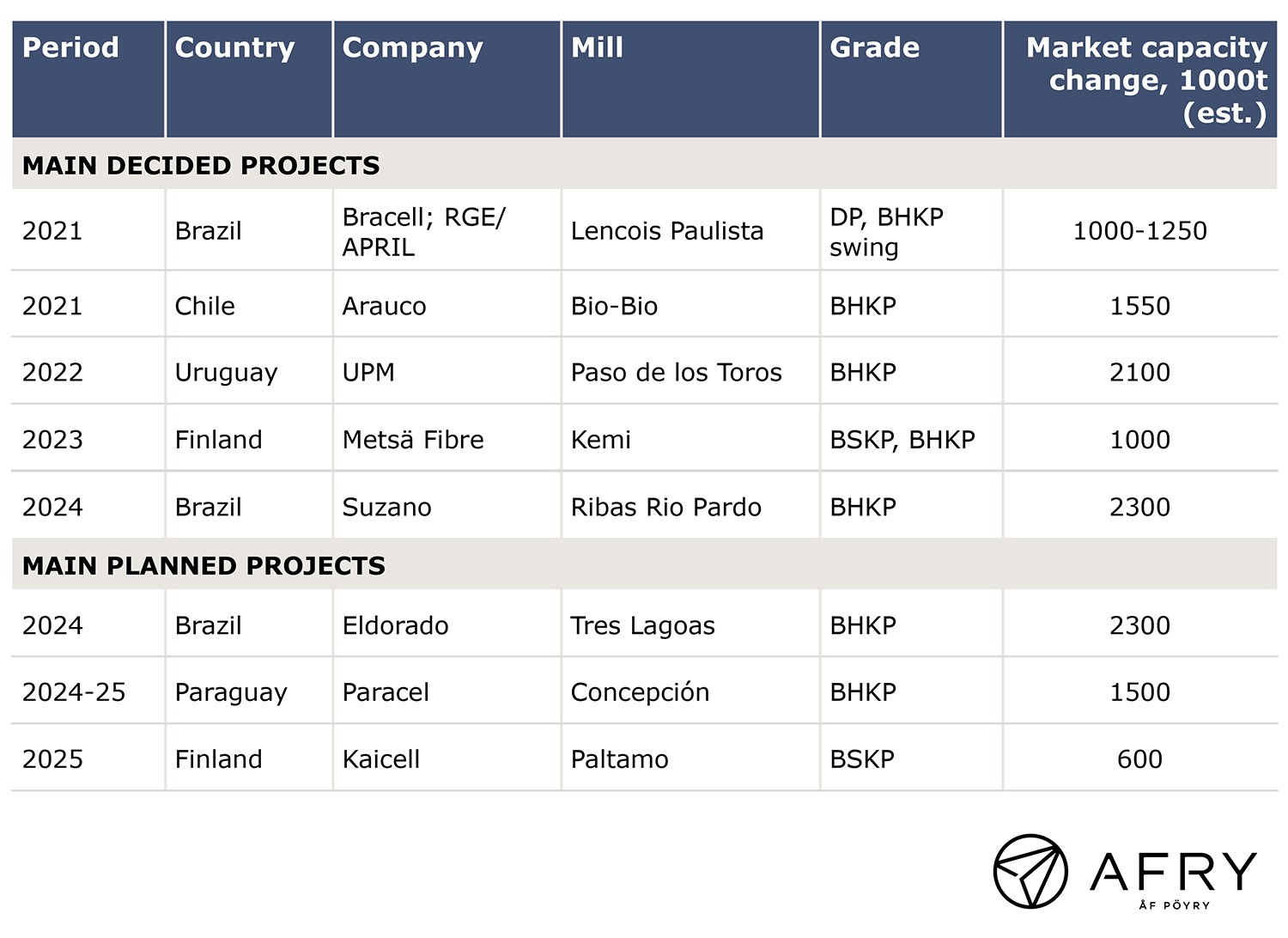Screen dimensions: 1288x938
Task: Click the Eldorado company cell
Action: tap(395, 625)
